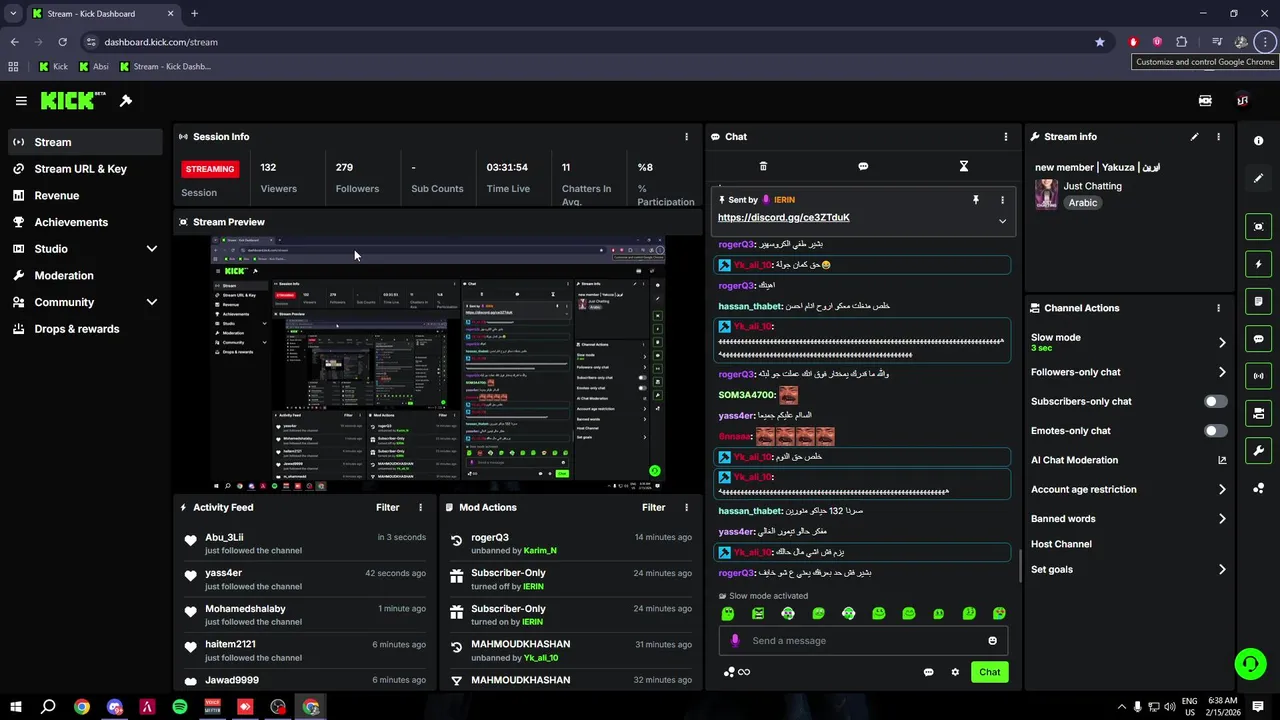Click the Stream Preview thumbnail

(x=438, y=364)
